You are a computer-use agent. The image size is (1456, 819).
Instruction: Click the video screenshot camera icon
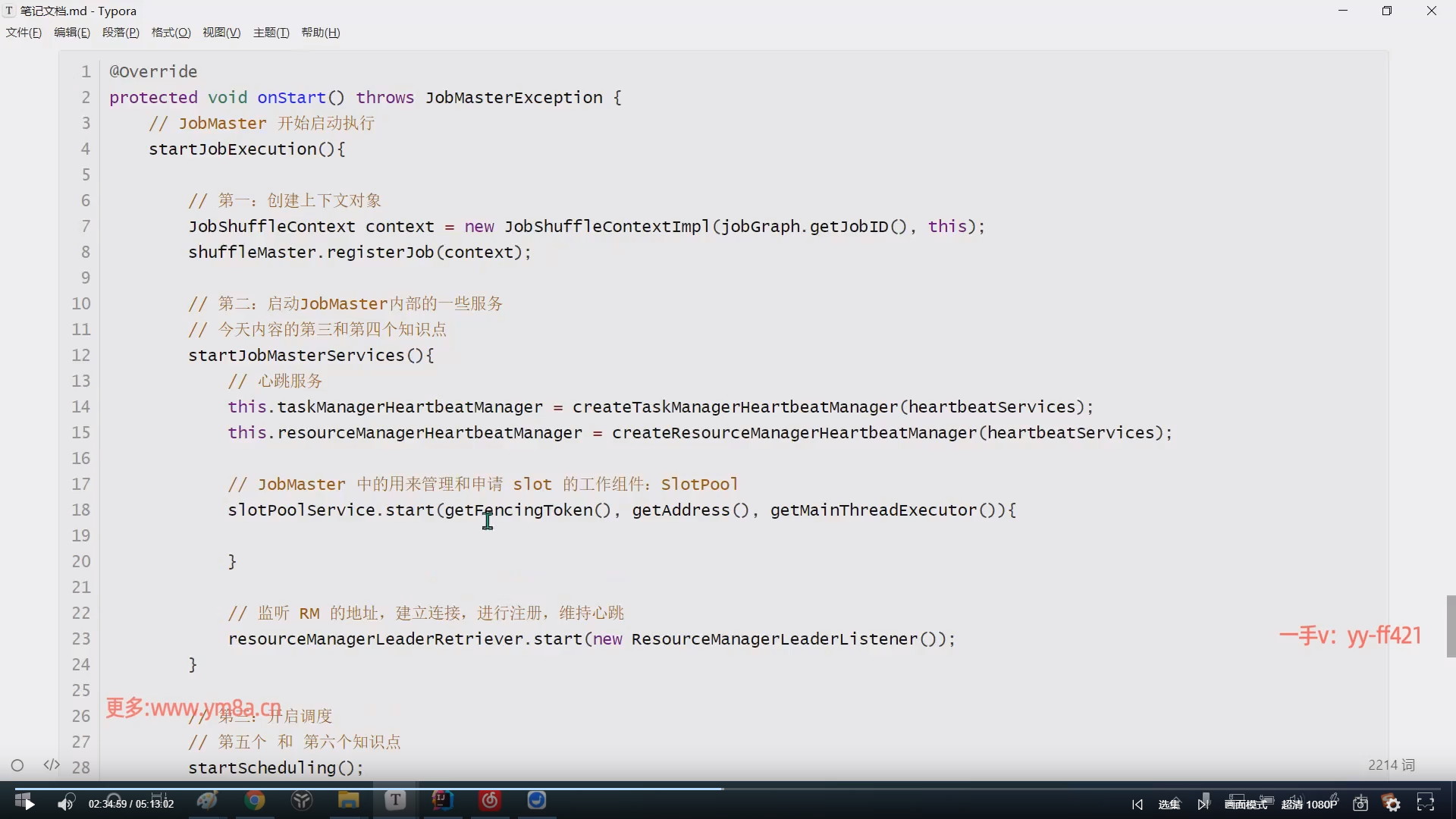point(1361,804)
